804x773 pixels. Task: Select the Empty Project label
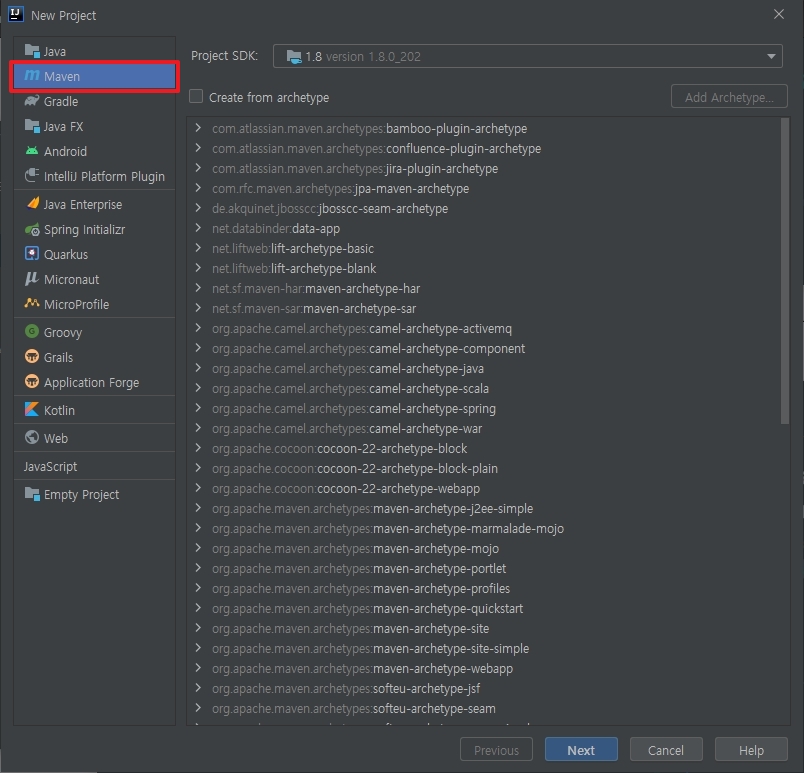[x=81, y=495]
